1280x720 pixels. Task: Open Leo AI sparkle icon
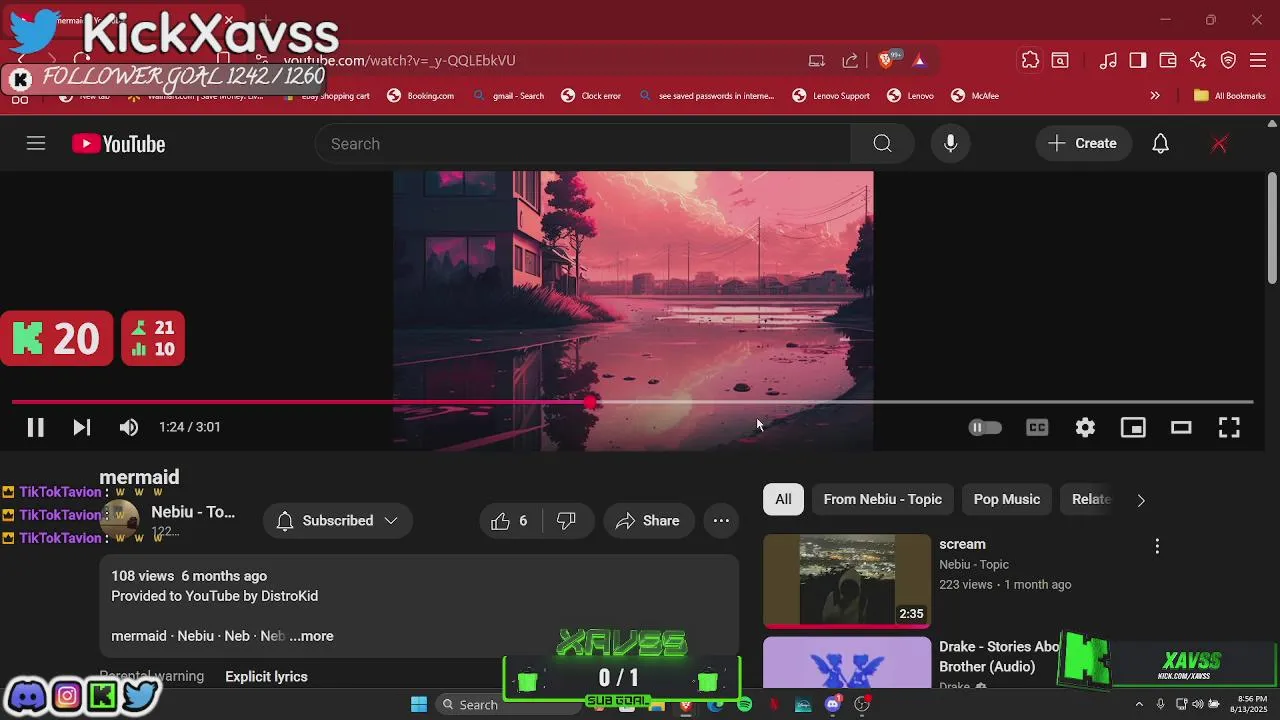click(x=1198, y=61)
